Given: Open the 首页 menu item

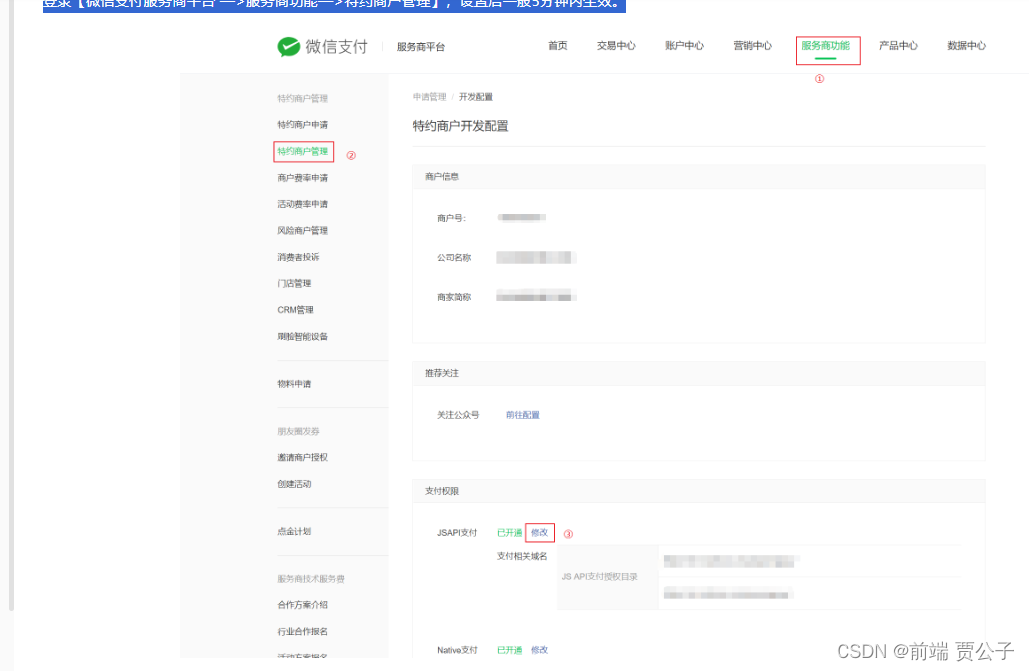Looking at the screenshot, I should (557, 45).
